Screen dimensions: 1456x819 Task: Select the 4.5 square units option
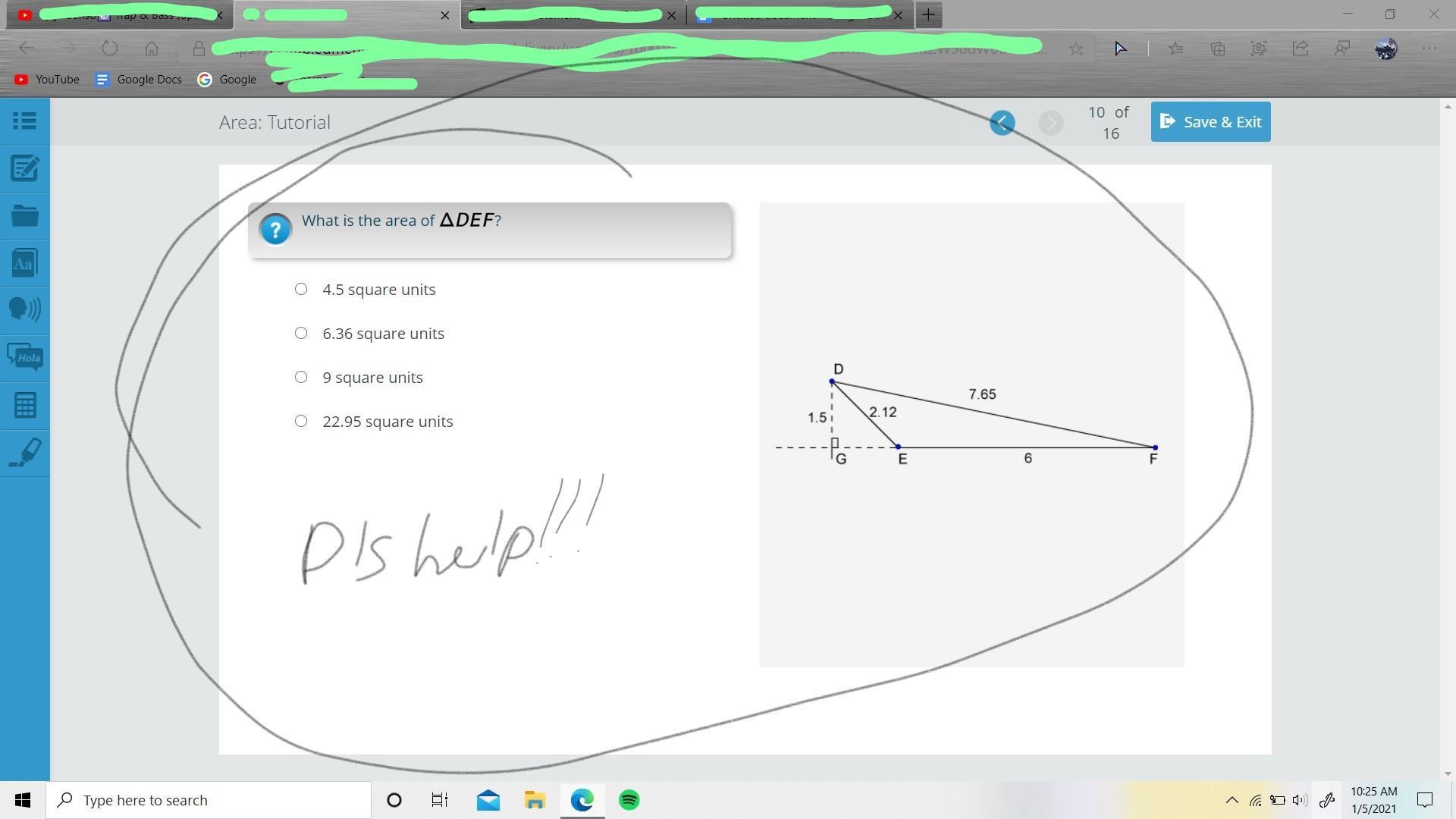pyautogui.click(x=301, y=289)
